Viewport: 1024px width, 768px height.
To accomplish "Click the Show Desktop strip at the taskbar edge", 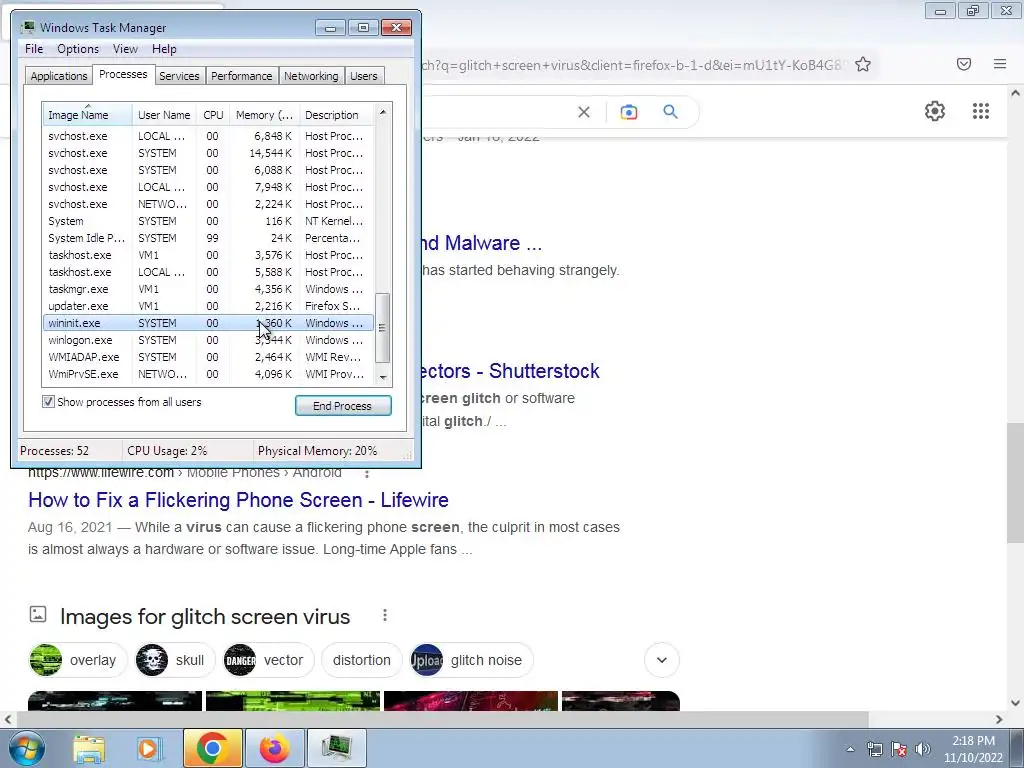I will pos(1017,748).
